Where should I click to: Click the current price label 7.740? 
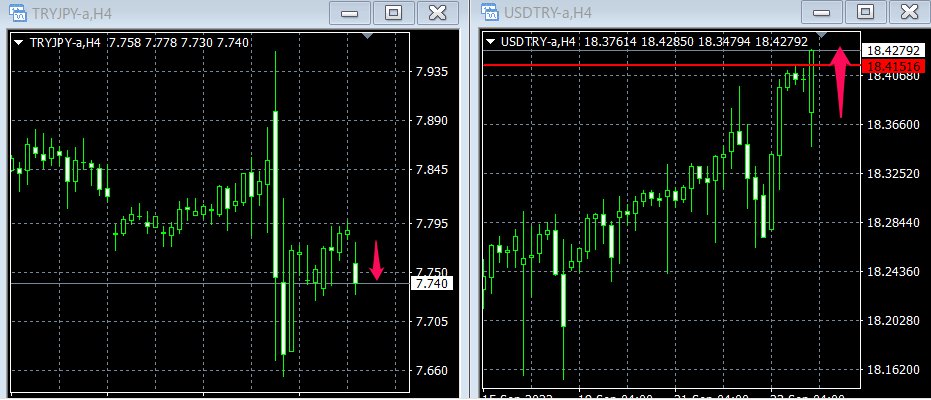tap(432, 284)
